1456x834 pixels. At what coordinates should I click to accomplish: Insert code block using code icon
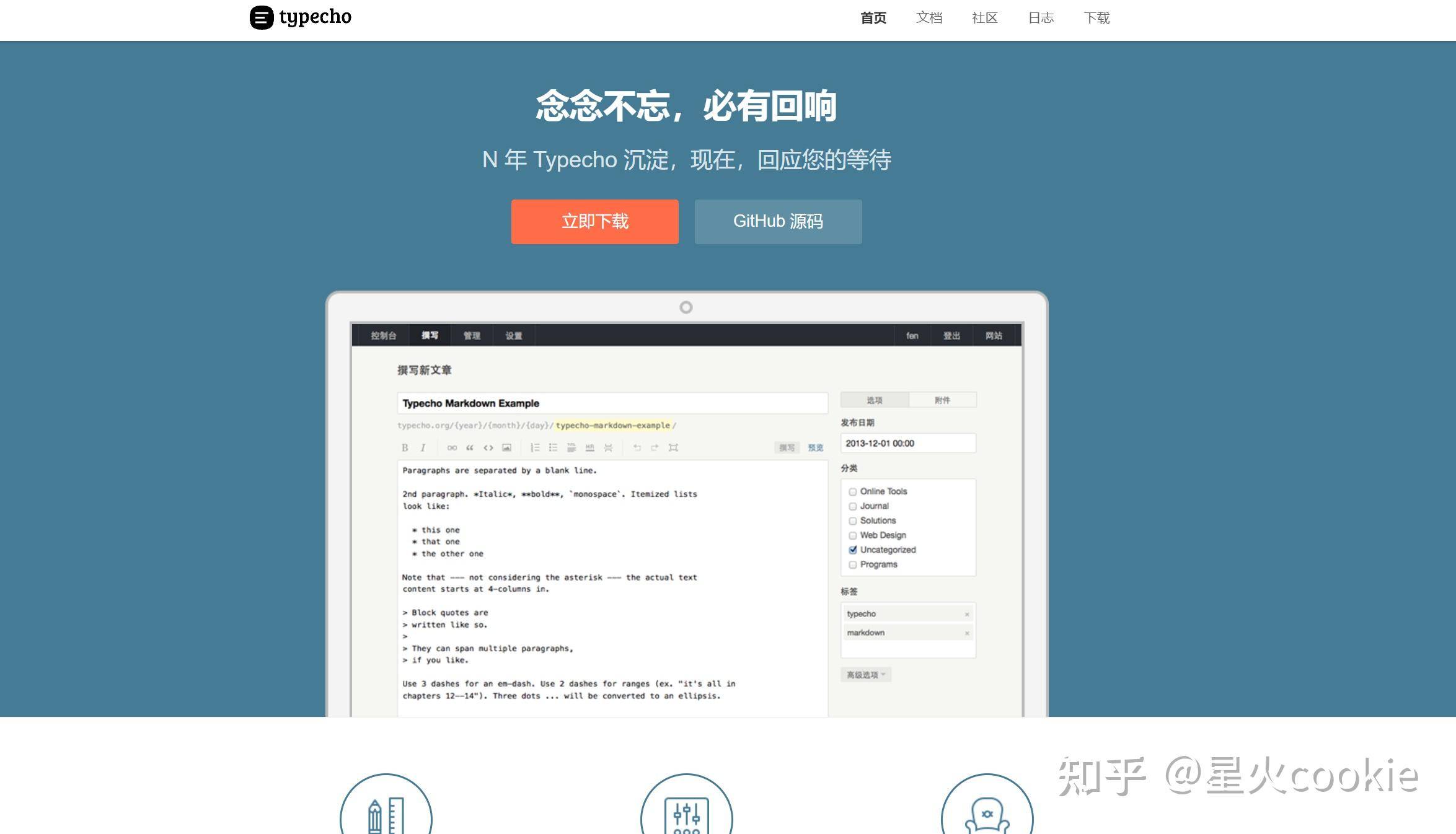488,447
